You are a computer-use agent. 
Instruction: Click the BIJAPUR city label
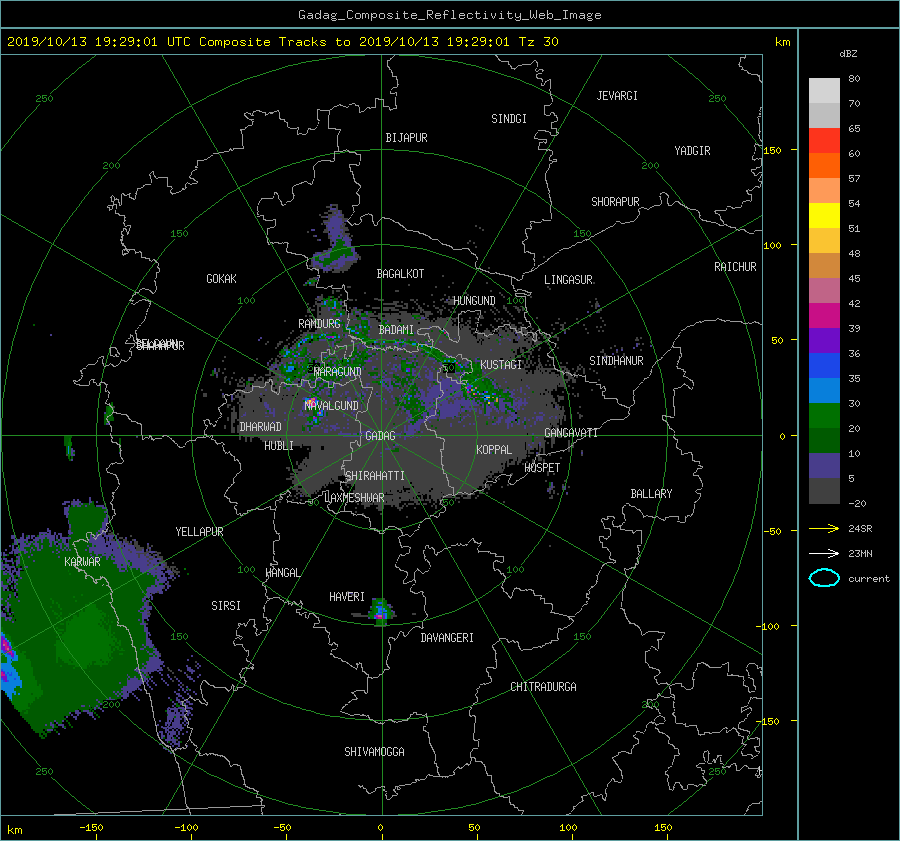406,138
